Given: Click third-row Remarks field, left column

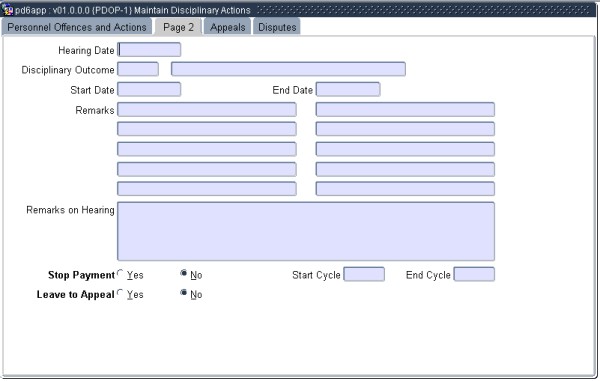Looking at the screenshot, I should pyautogui.click(x=207, y=149).
